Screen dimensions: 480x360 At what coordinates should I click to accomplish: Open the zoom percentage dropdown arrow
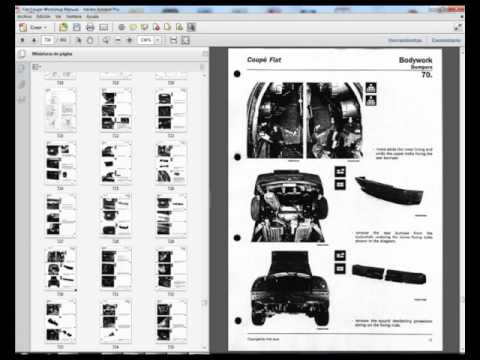coord(157,40)
